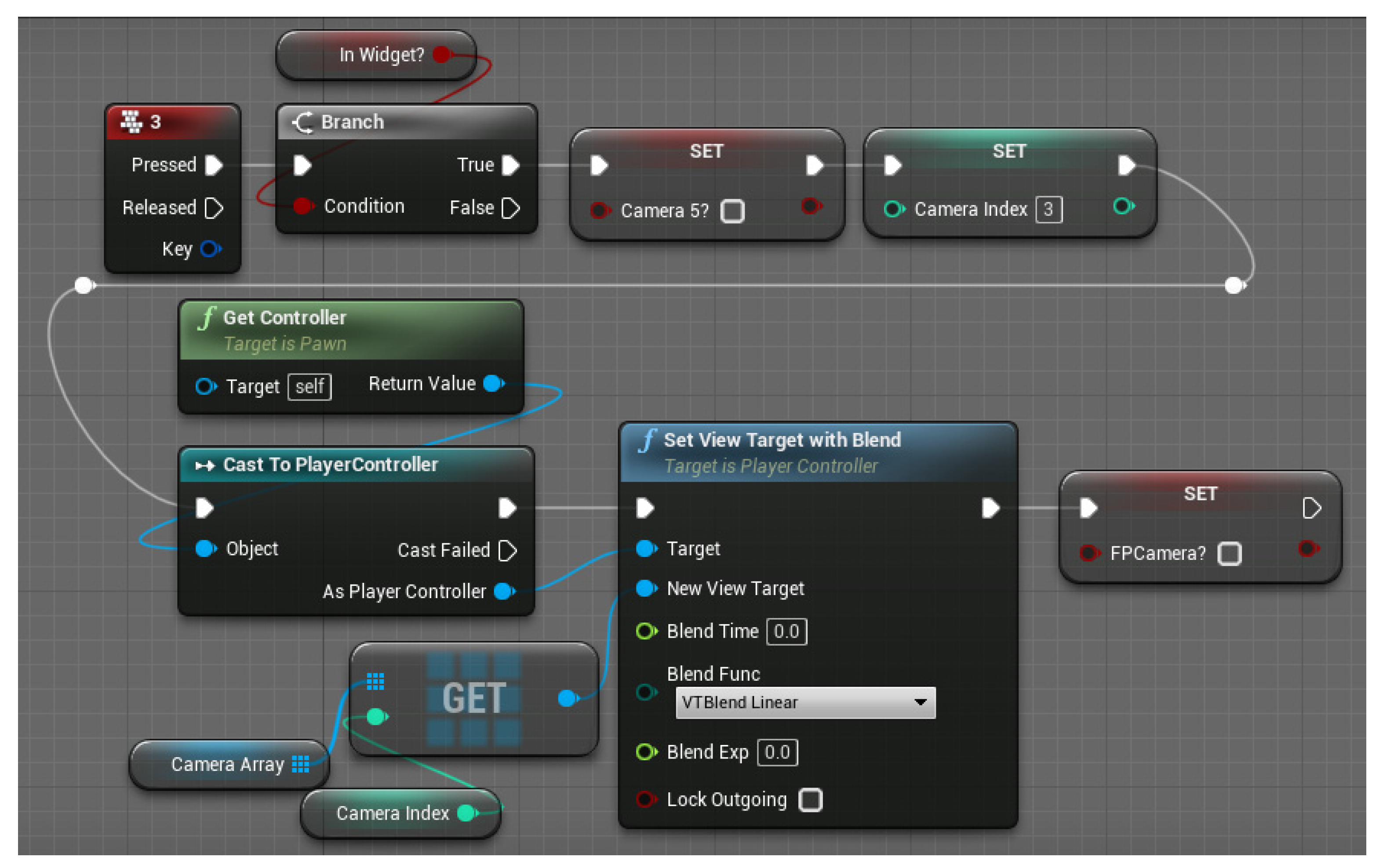The height and width of the screenshot is (868, 1383).
Task: Click the Cast Failed execution output pin
Action: [507, 551]
